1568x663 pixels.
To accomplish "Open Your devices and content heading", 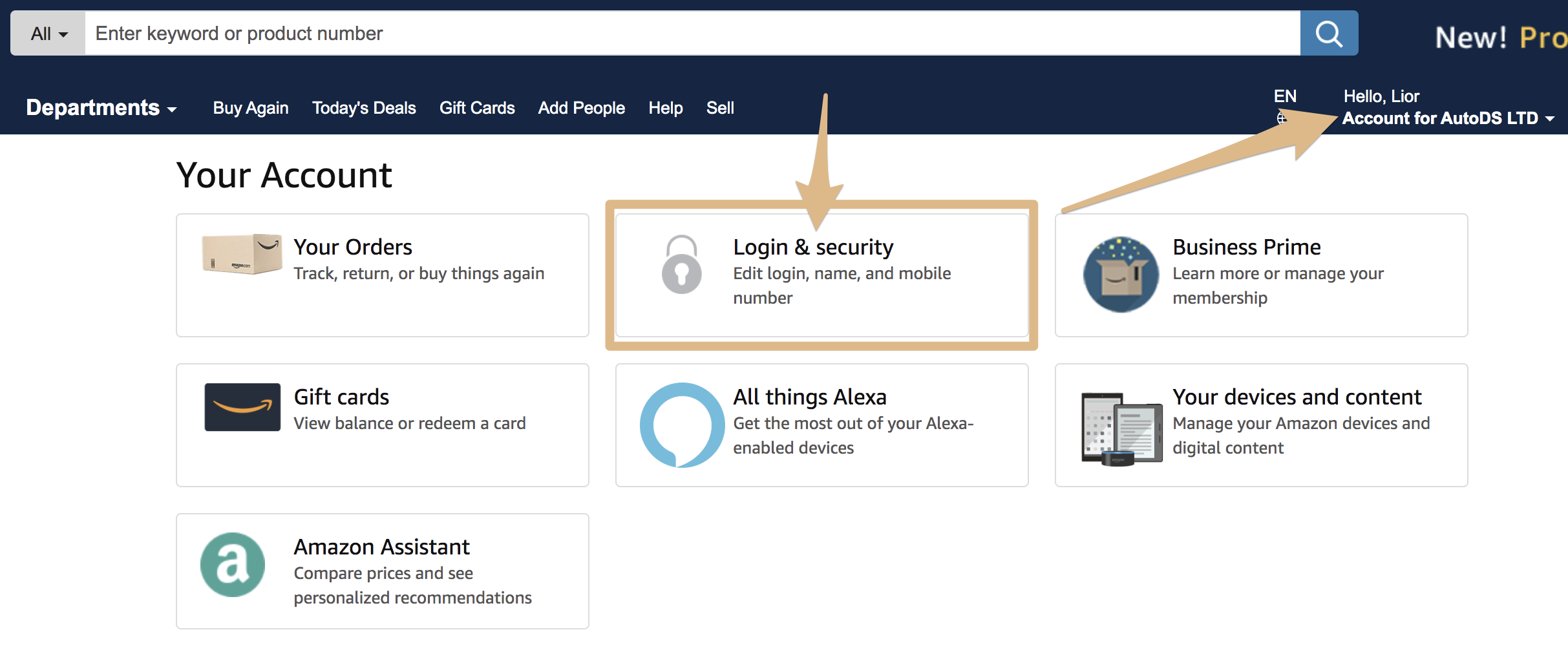I will click(1297, 397).
